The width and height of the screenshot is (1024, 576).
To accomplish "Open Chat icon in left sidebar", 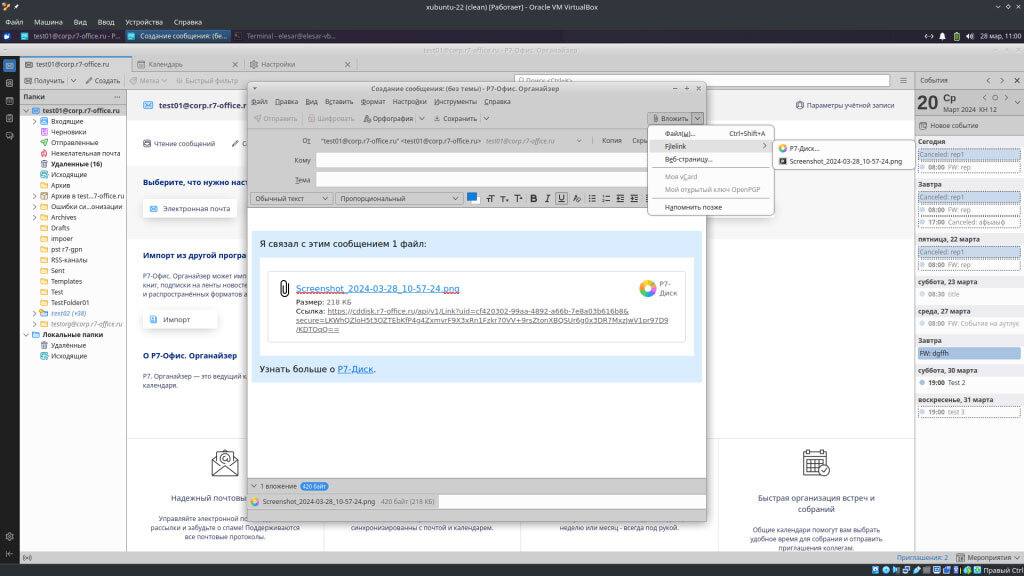I will pyautogui.click(x=9, y=136).
